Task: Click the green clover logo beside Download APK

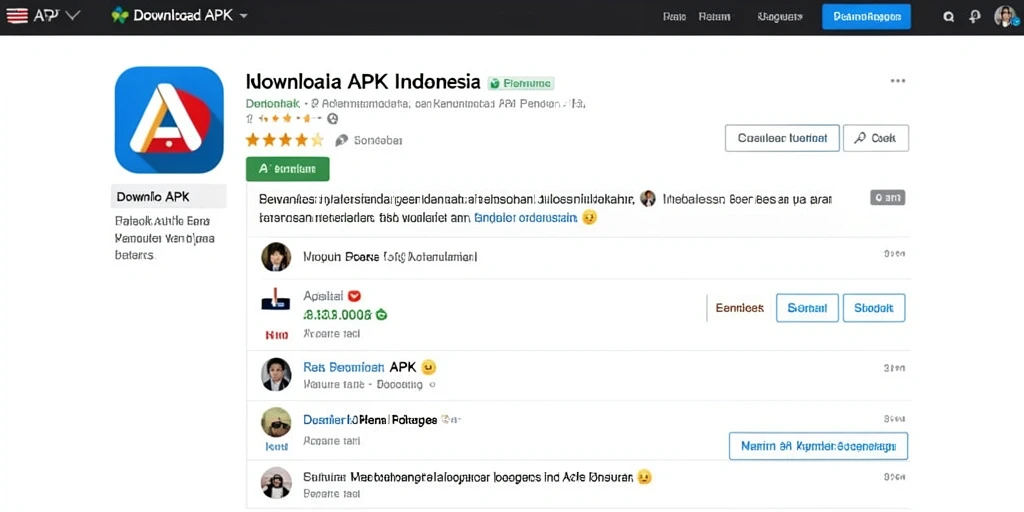Action: tap(120, 16)
